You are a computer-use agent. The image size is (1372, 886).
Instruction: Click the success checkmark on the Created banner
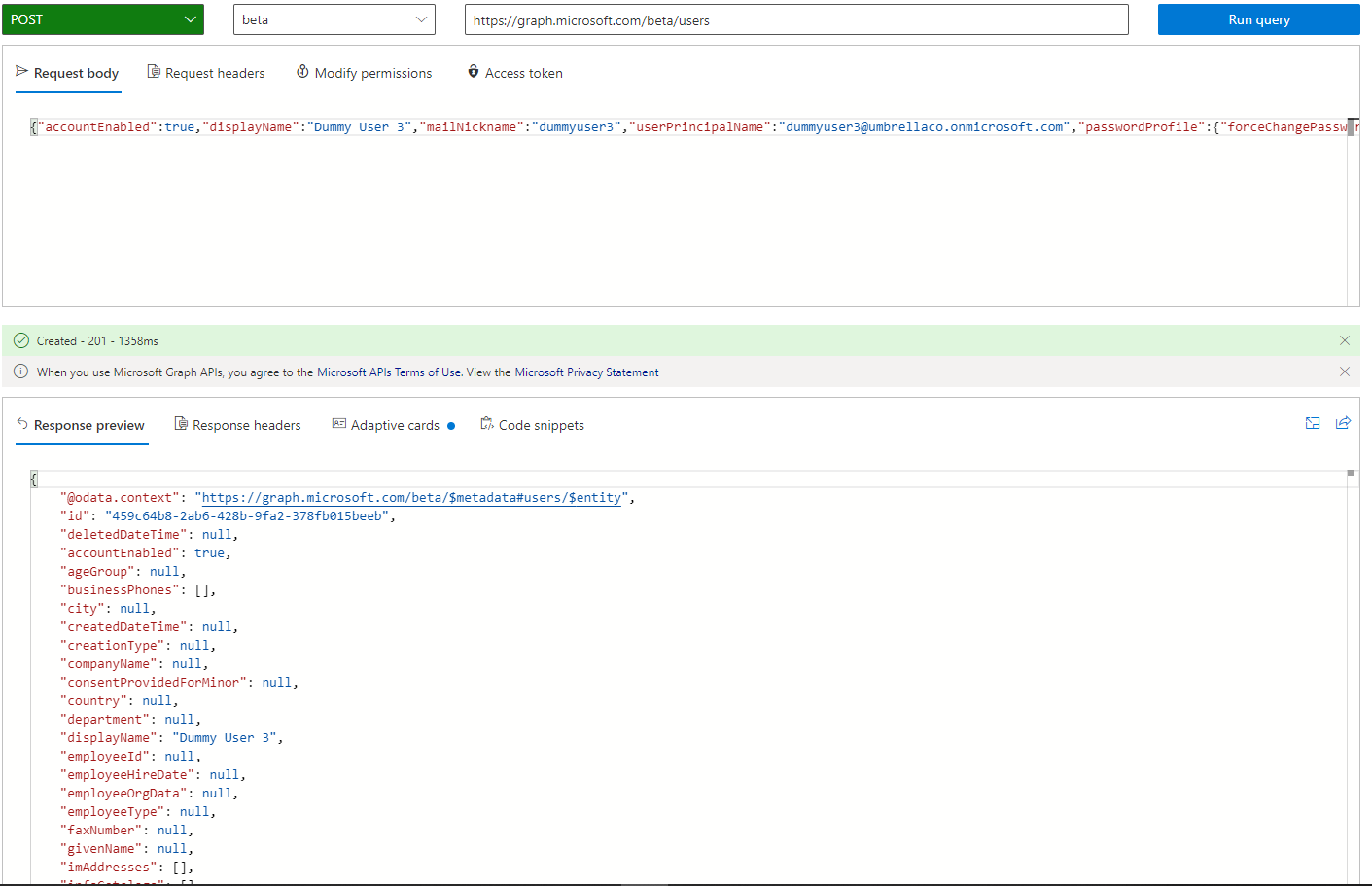click(21, 340)
